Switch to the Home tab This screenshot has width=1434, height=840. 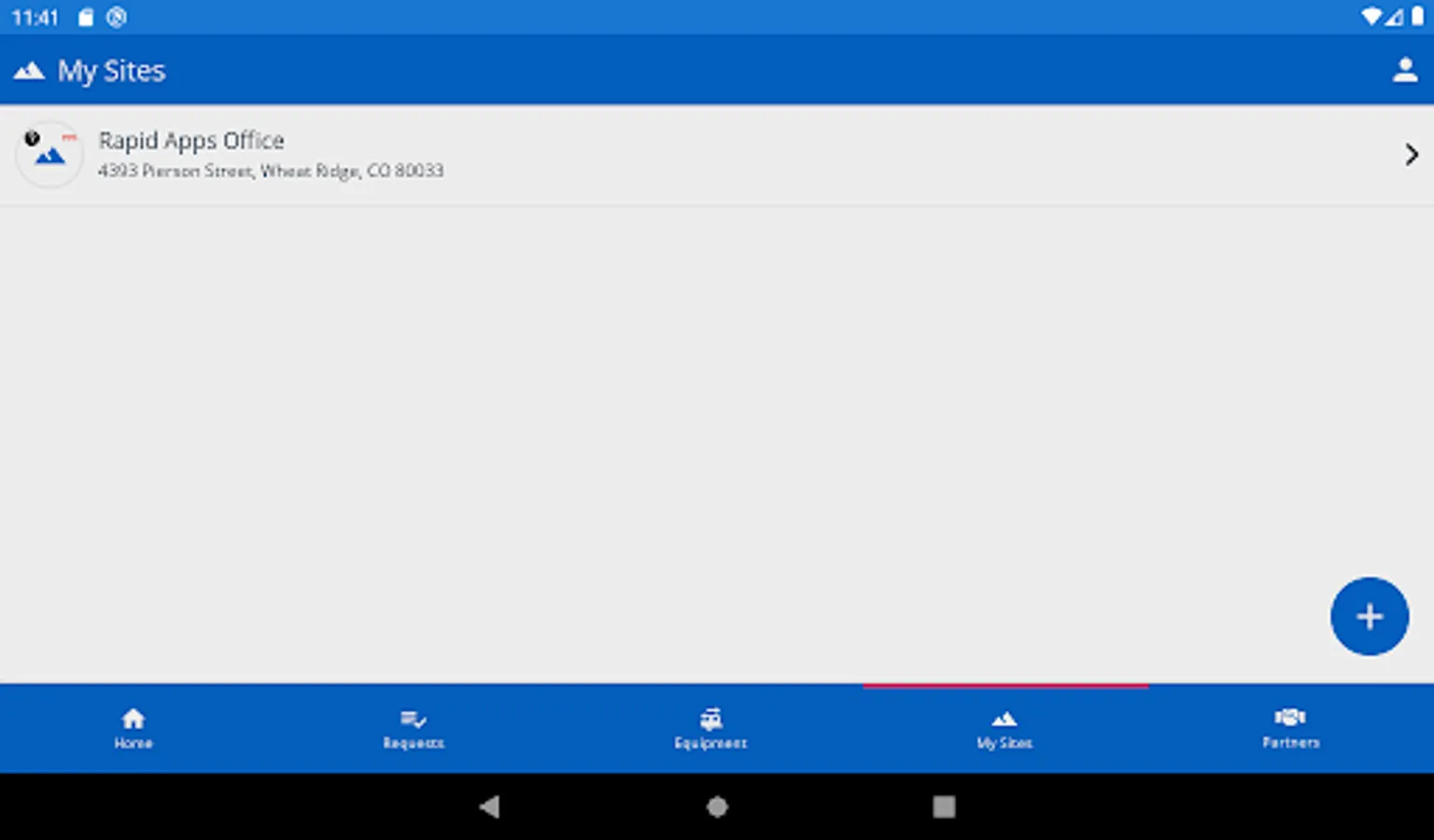[134, 729]
